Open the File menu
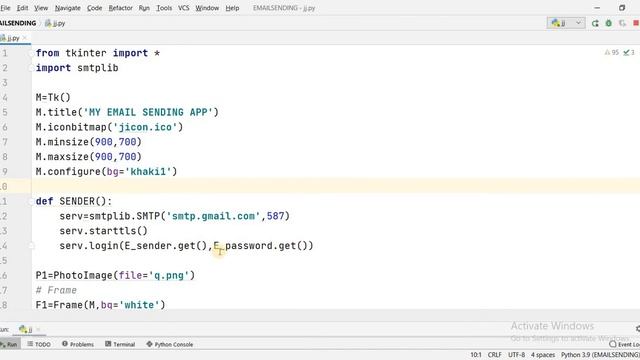 5,8
